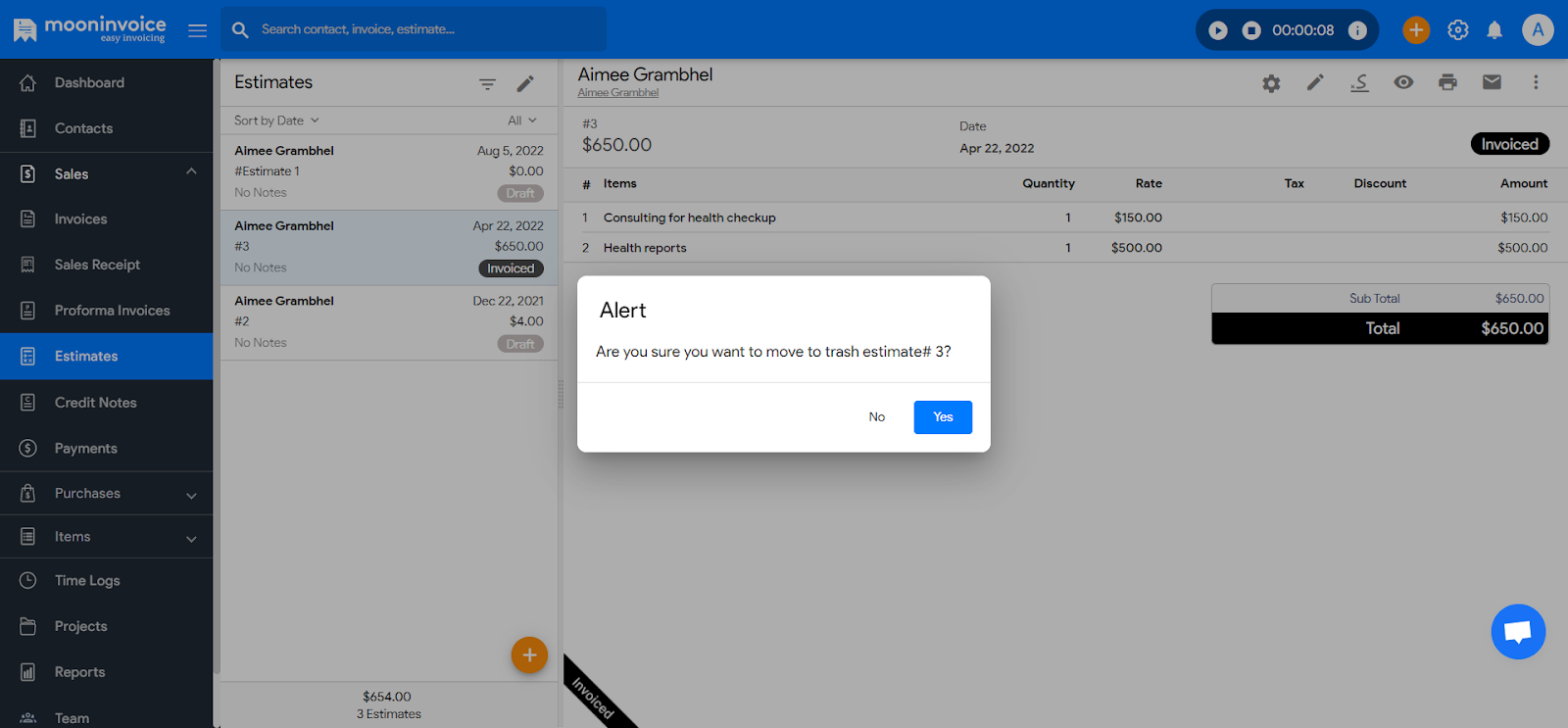Screen dimensions: 1568x728
Task: Open Sort by Date dropdown
Action: point(276,121)
